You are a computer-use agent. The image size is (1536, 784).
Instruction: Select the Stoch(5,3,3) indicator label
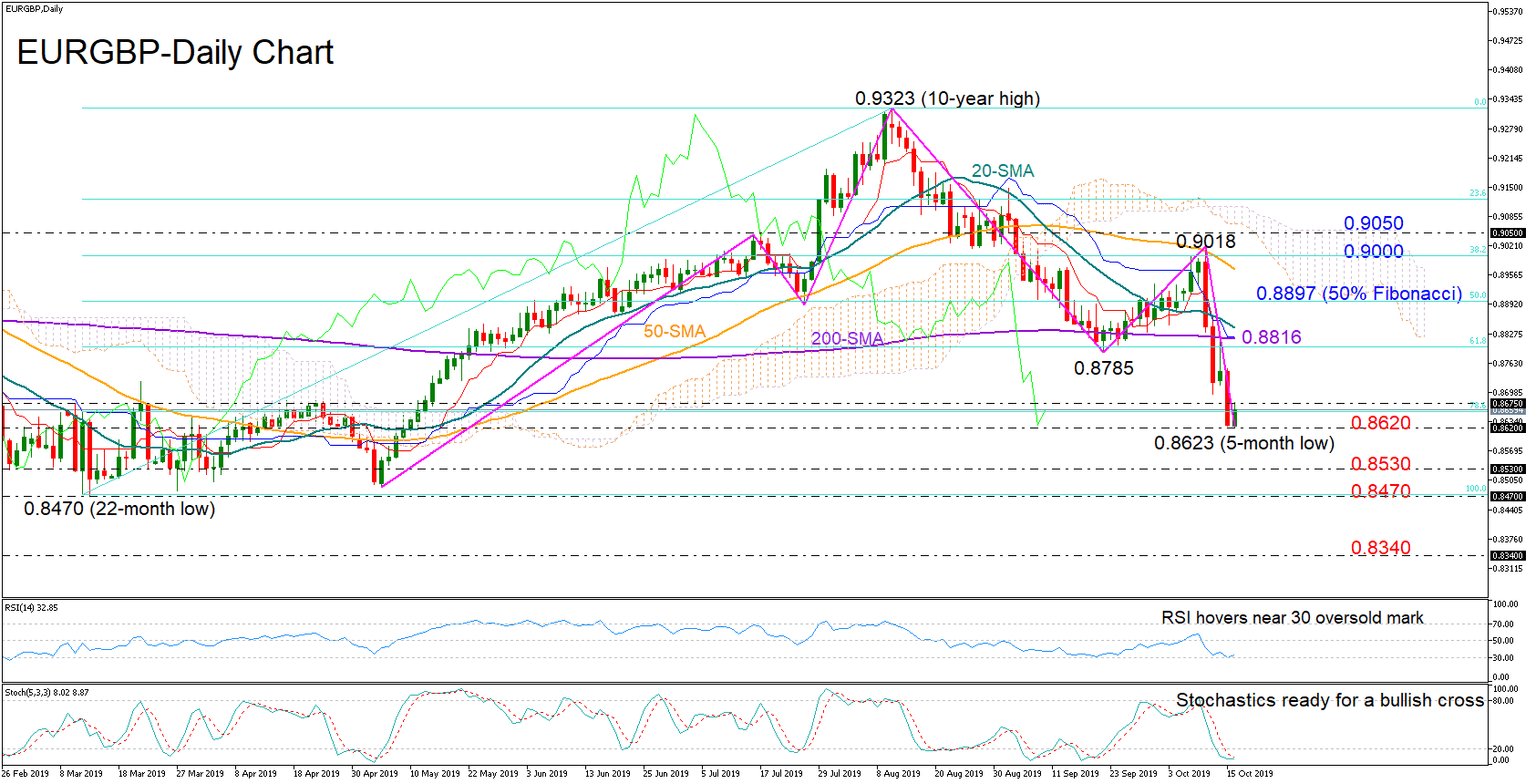click(x=47, y=690)
